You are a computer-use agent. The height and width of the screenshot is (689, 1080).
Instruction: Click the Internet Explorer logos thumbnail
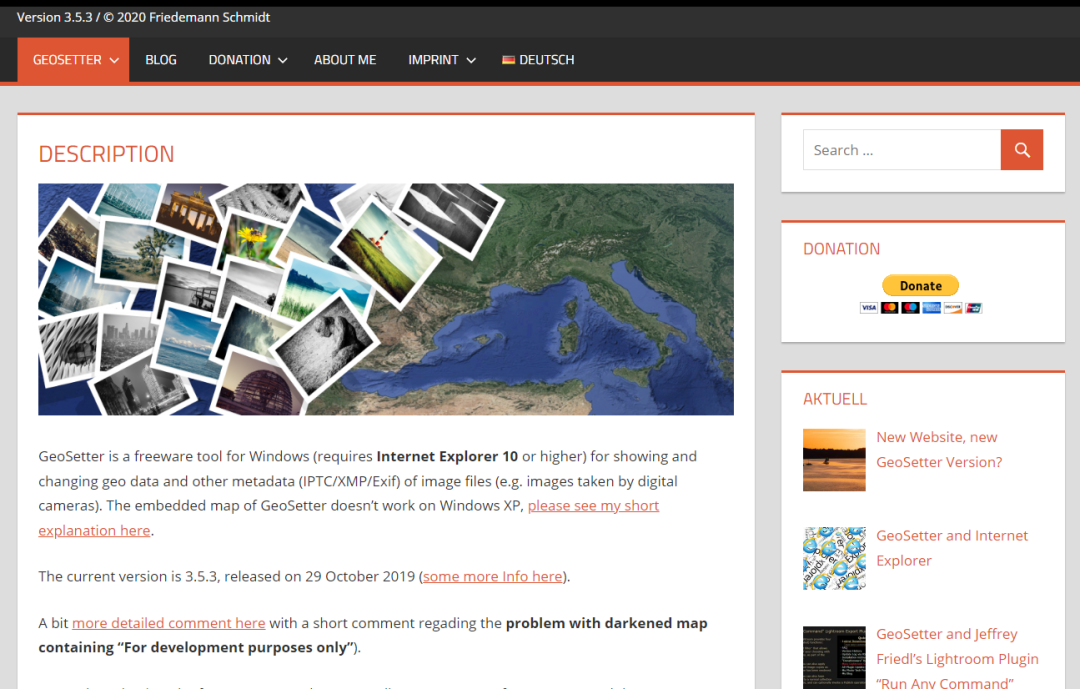834,558
